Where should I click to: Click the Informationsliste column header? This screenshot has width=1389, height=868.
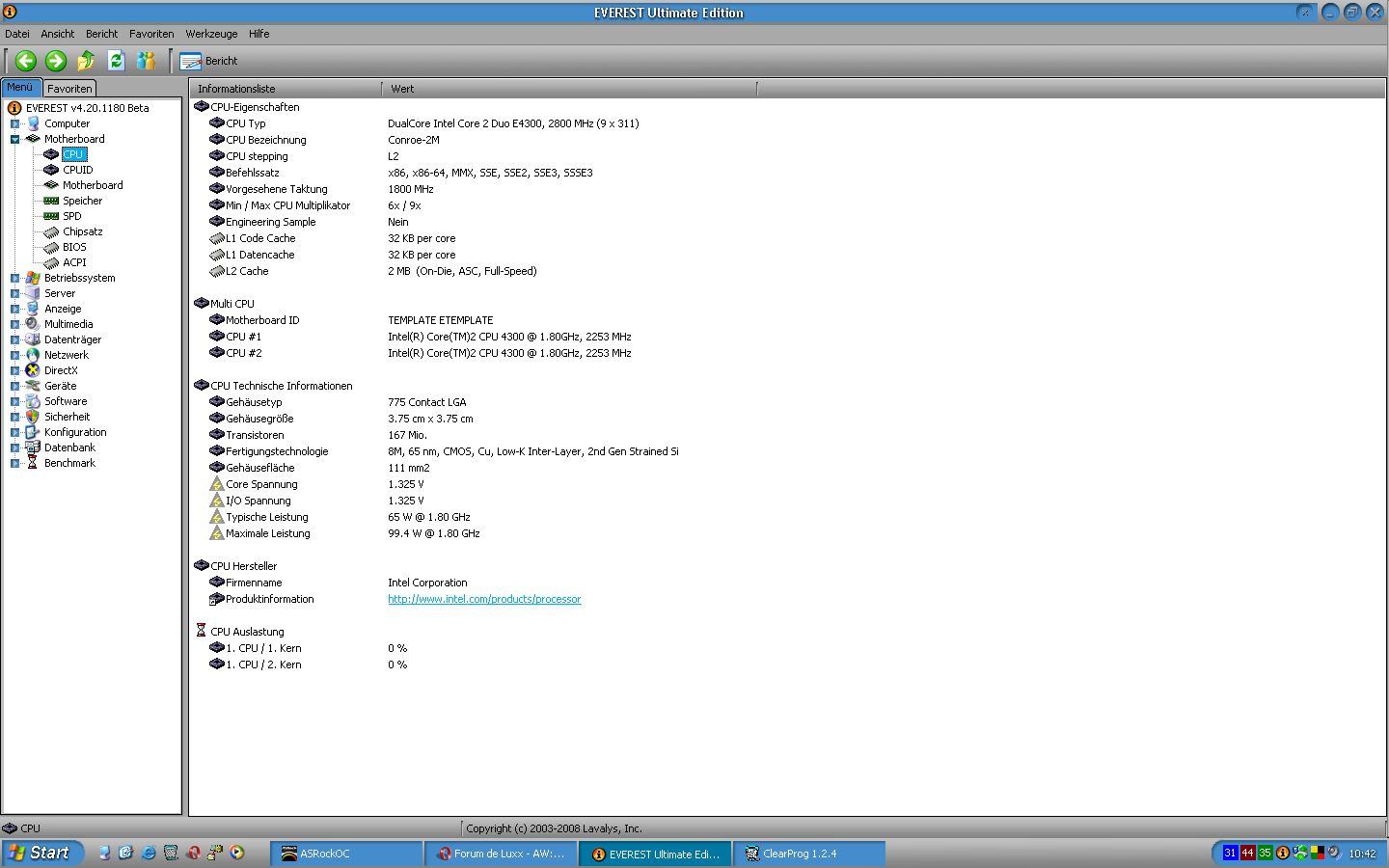tap(286, 89)
